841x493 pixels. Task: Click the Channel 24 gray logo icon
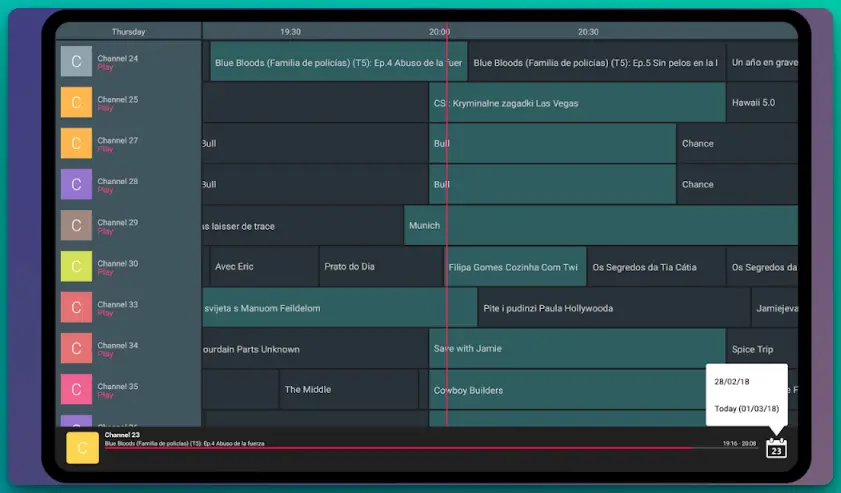click(x=76, y=62)
